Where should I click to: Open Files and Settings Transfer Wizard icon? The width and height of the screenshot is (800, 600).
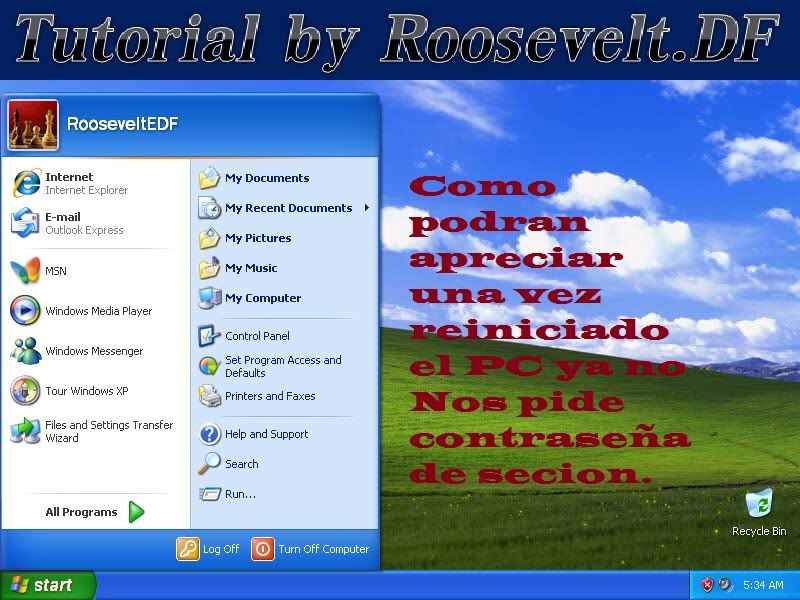[x=25, y=431]
